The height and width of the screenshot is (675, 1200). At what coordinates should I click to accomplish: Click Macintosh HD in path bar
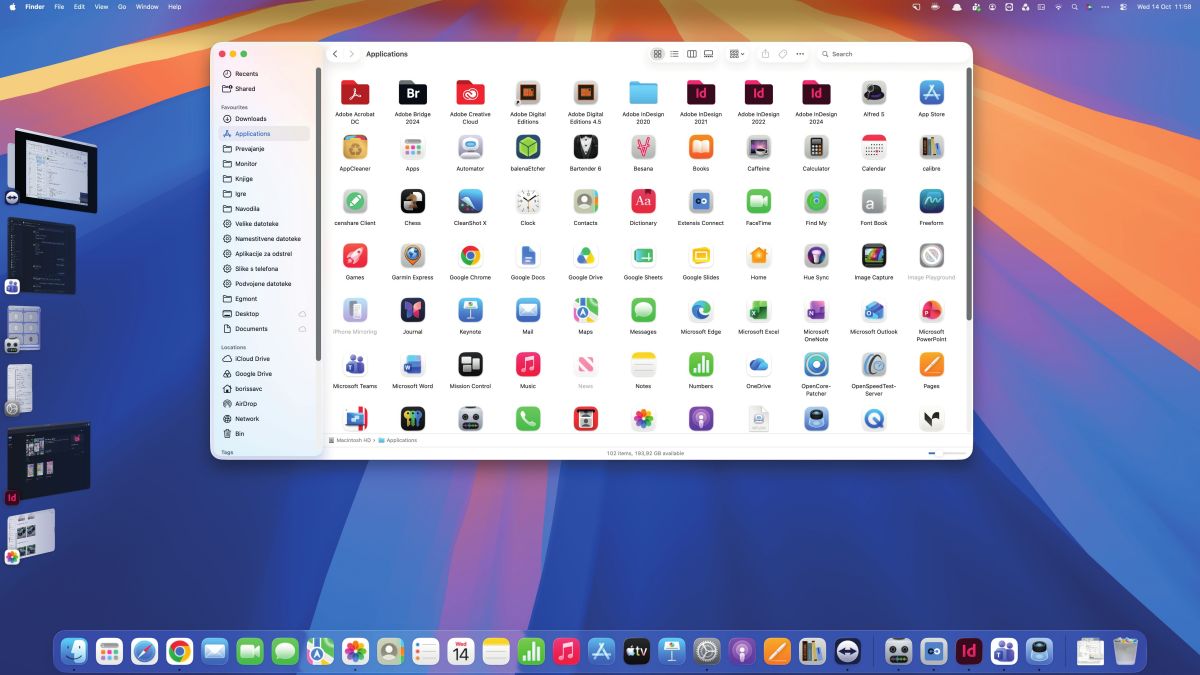(350, 440)
